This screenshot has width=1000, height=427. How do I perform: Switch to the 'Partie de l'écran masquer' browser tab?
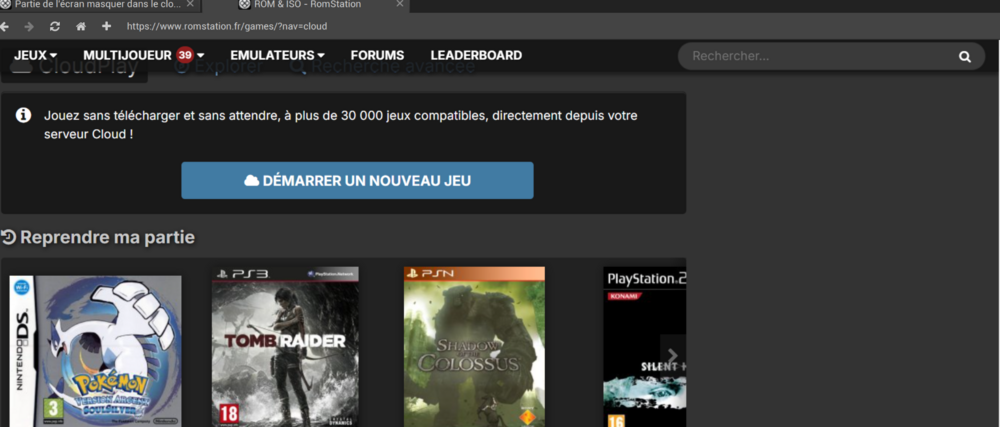[95, 5]
